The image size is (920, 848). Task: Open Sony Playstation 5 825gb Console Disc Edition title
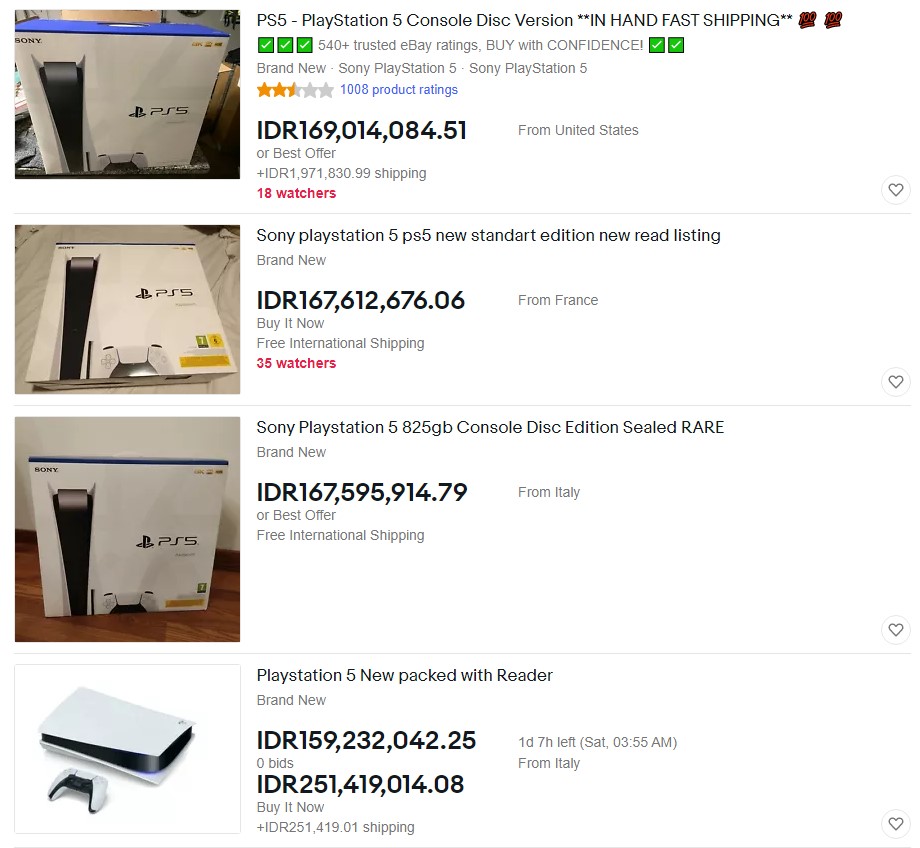coord(490,428)
